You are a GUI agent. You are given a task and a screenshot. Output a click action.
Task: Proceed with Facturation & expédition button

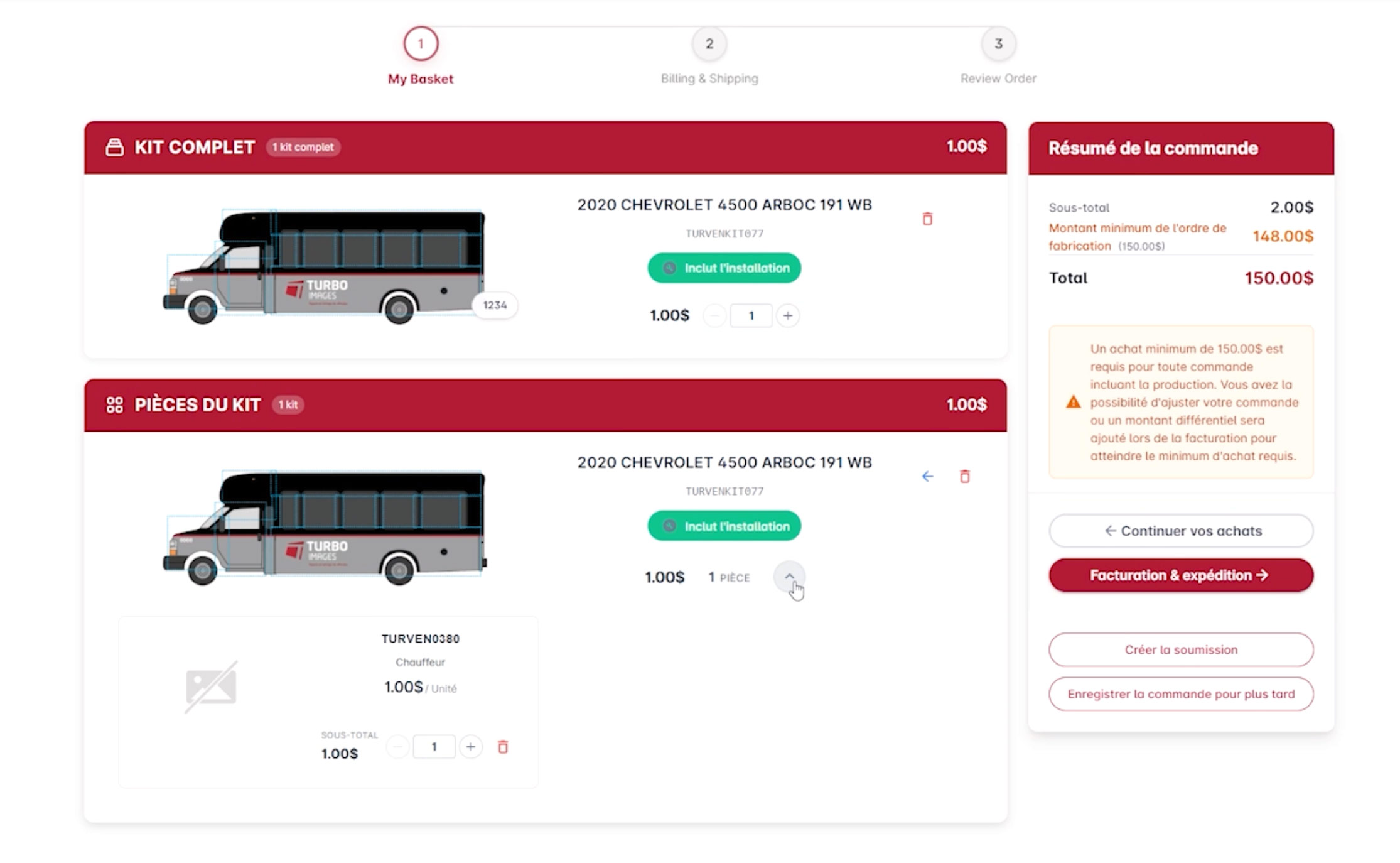(x=1181, y=575)
